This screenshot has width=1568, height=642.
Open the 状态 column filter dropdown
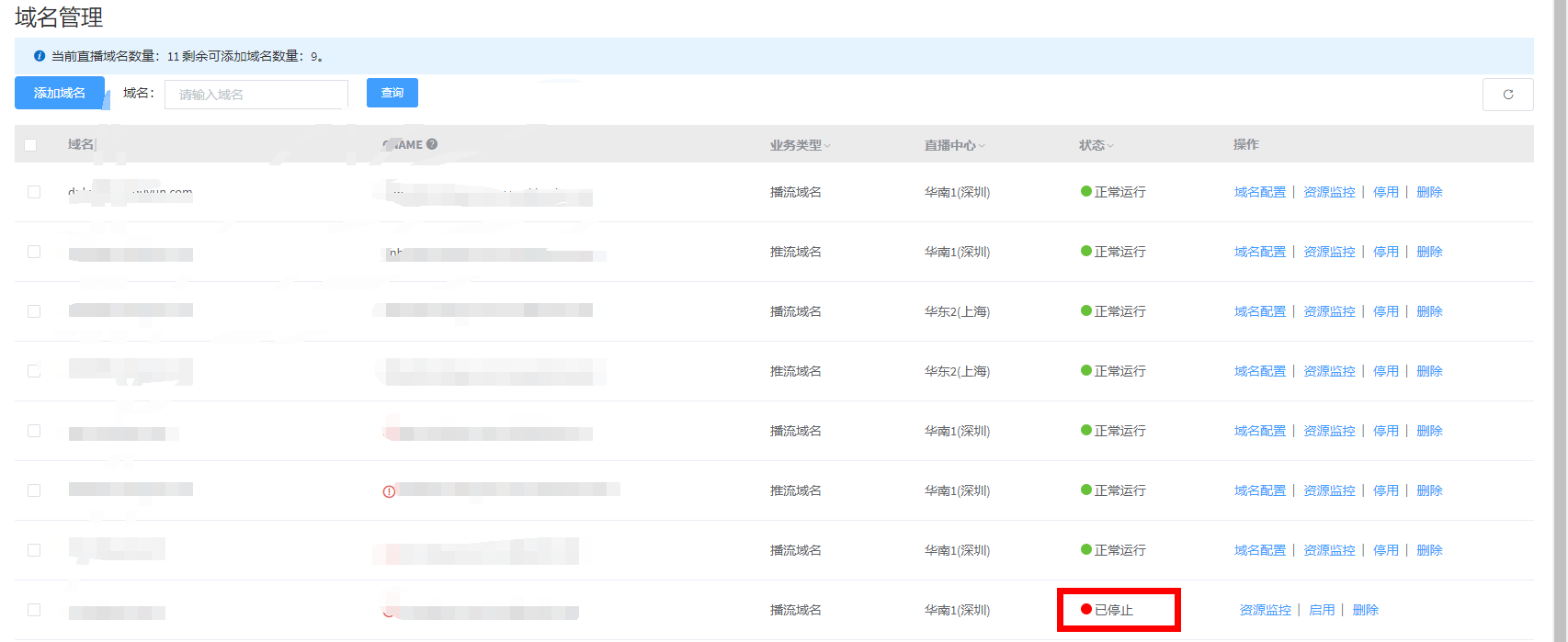1110,146
